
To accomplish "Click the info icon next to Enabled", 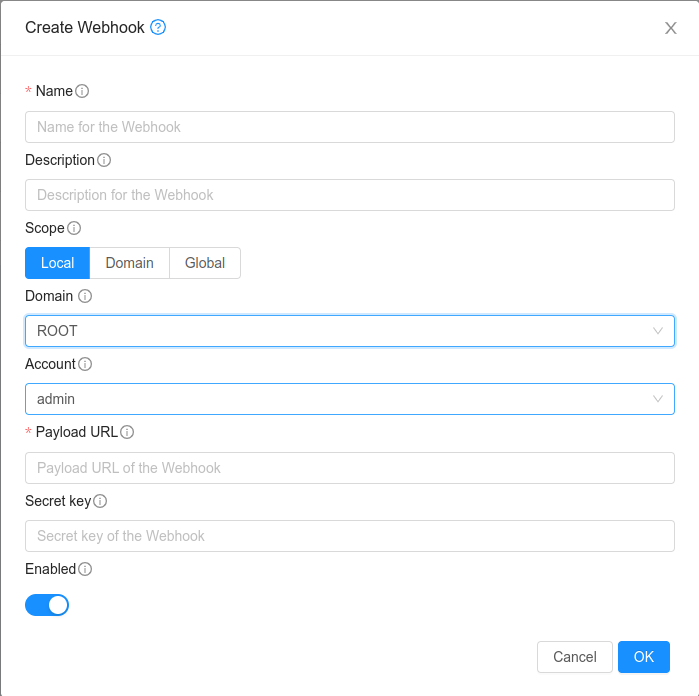I will click(85, 569).
